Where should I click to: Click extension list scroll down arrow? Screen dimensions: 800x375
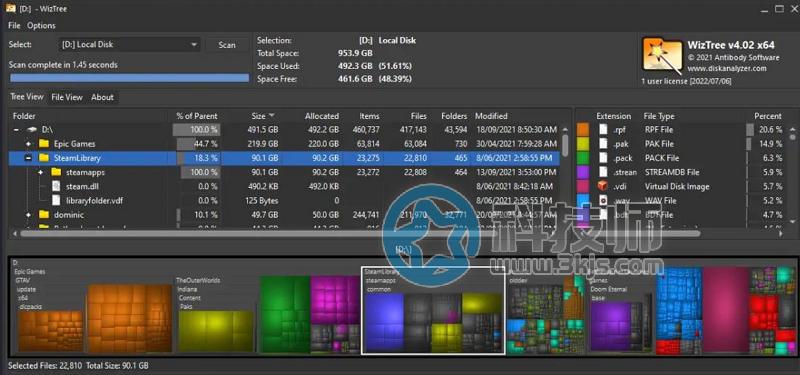pyautogui.click(x=792, y=221)
